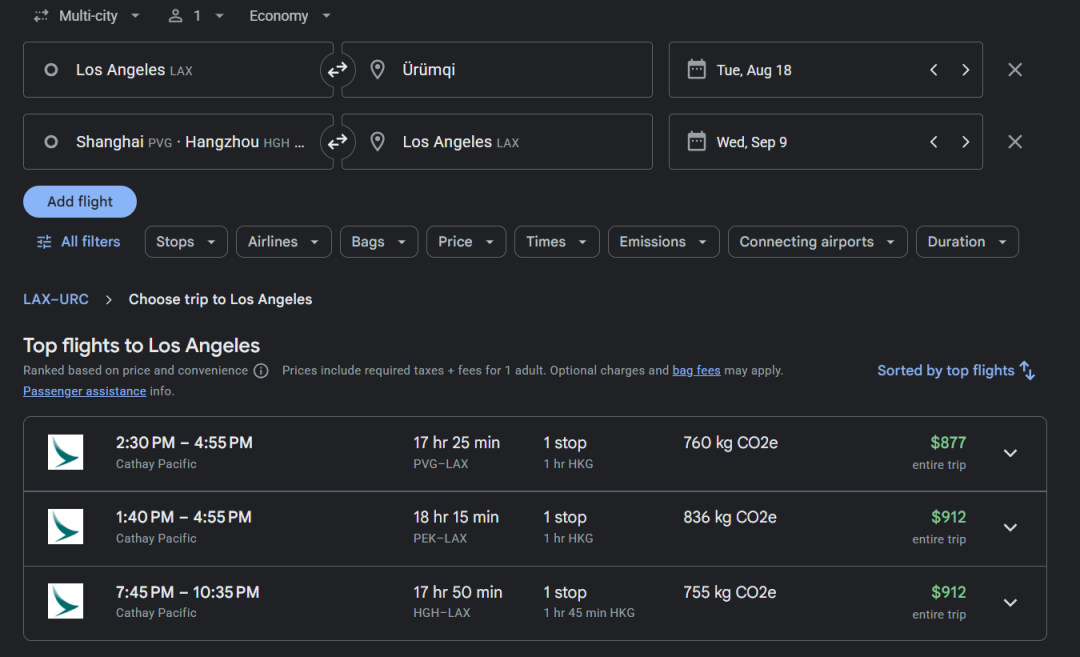Open All filters panel

pos(78,242)
